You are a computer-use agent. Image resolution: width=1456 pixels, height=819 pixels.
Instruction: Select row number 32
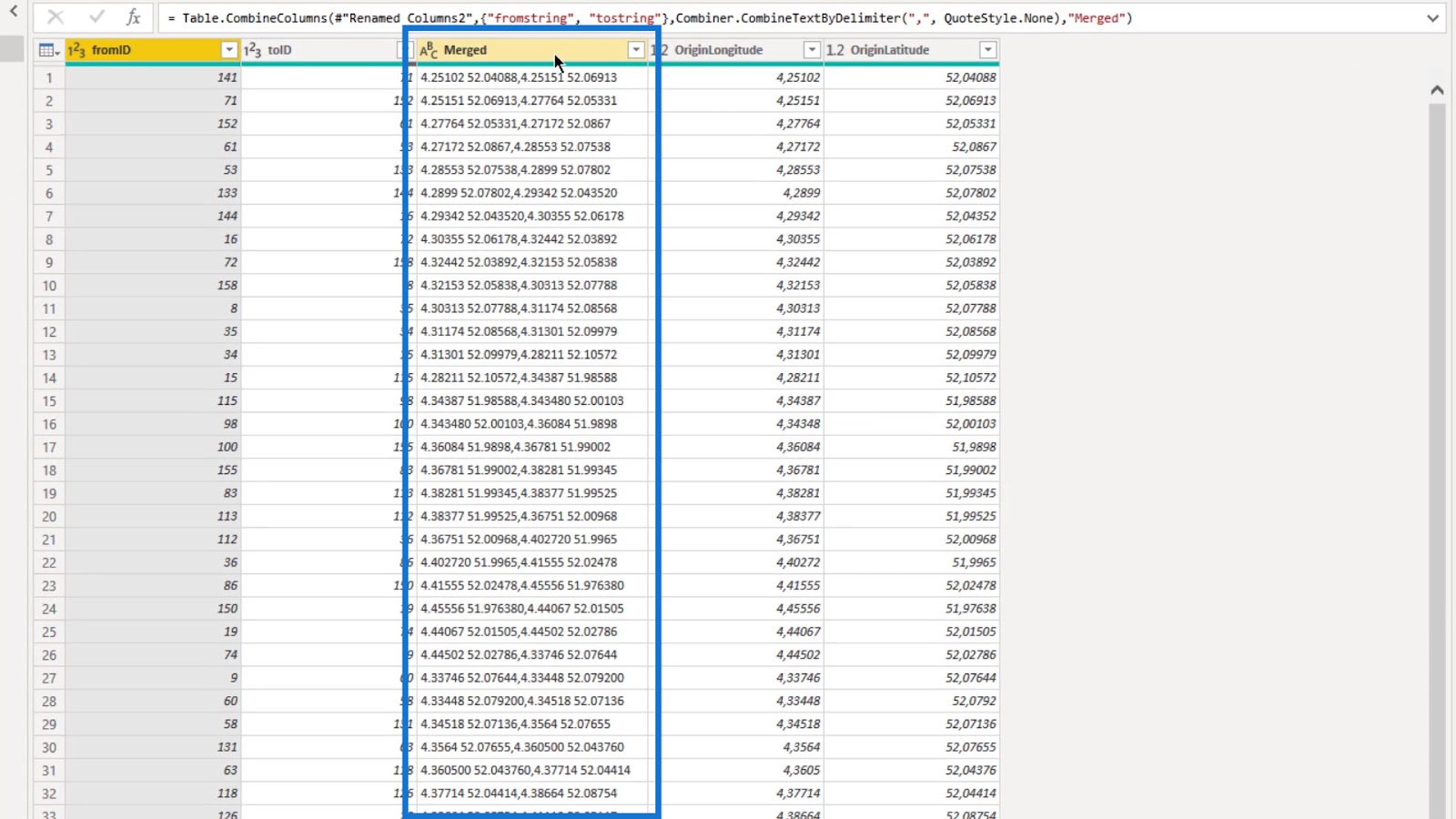tap(49, 794)
